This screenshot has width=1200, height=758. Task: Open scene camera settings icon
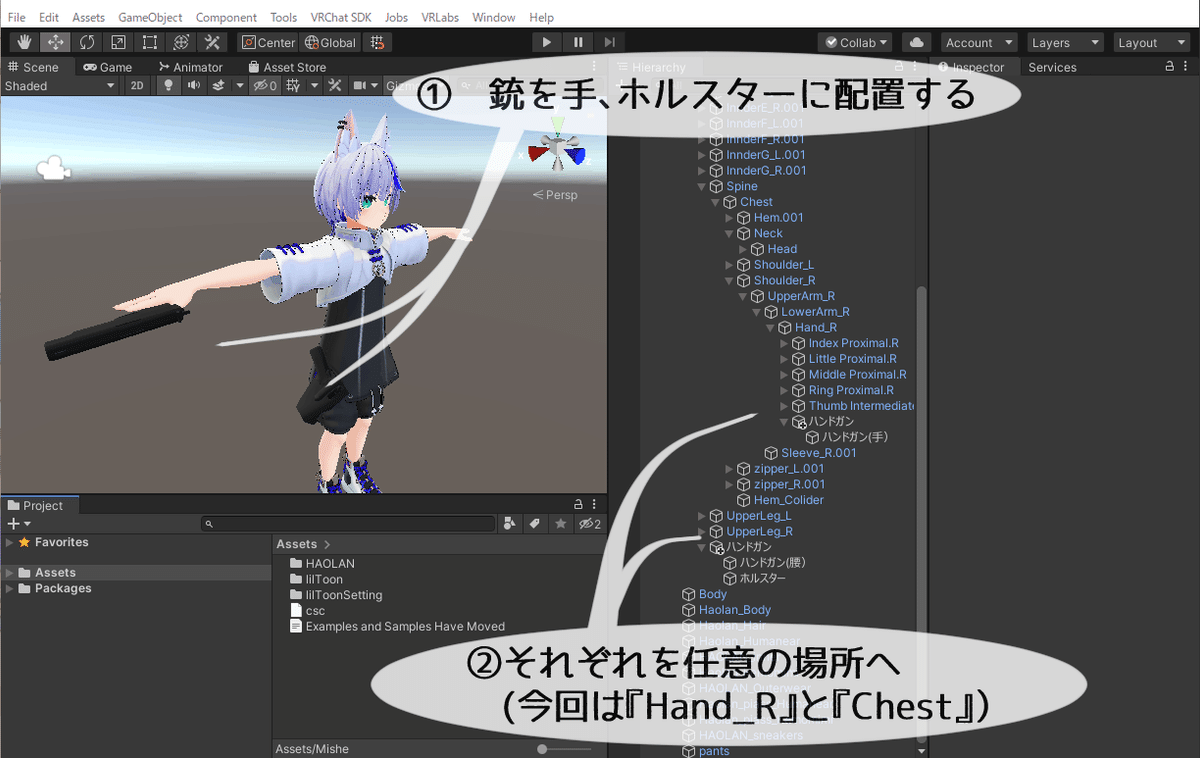coord(360,85)
